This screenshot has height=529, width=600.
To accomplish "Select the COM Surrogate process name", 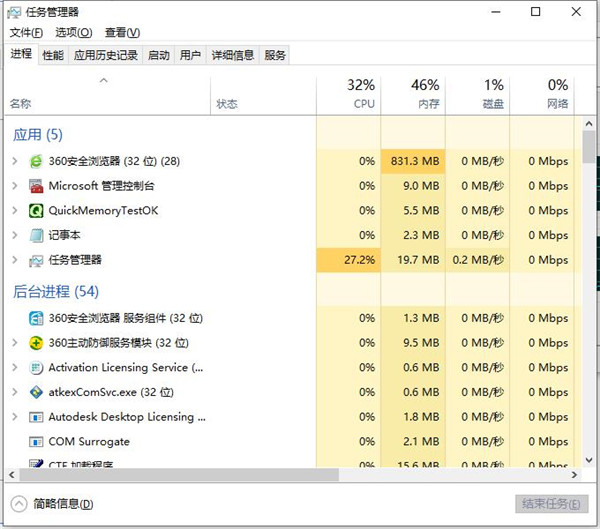I will pyautogui.click(x=89, y=442).
